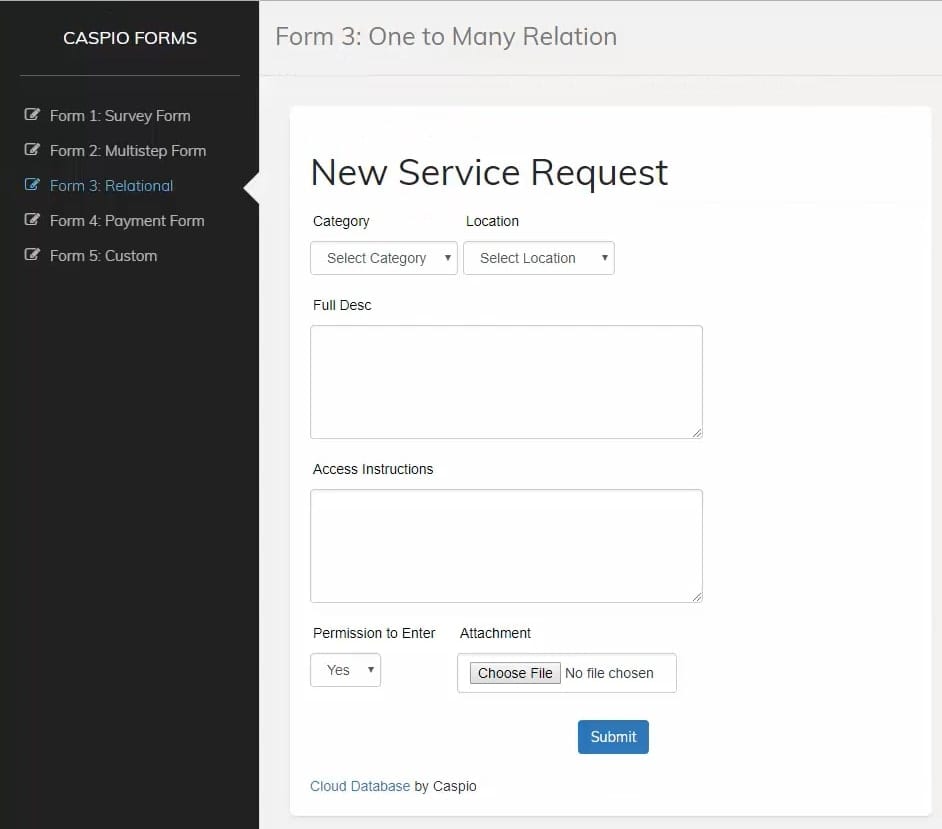This screenshot has height=829, width=942.
Task: Open Form 1: Survey Form
Action: coord(120,116)
